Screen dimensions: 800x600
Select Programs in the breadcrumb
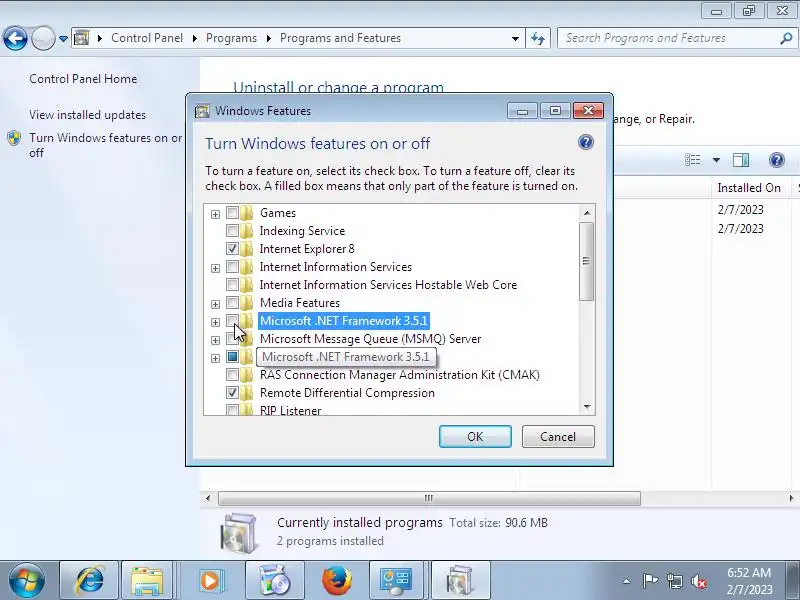pyautogui.click(x=231, y=38)
